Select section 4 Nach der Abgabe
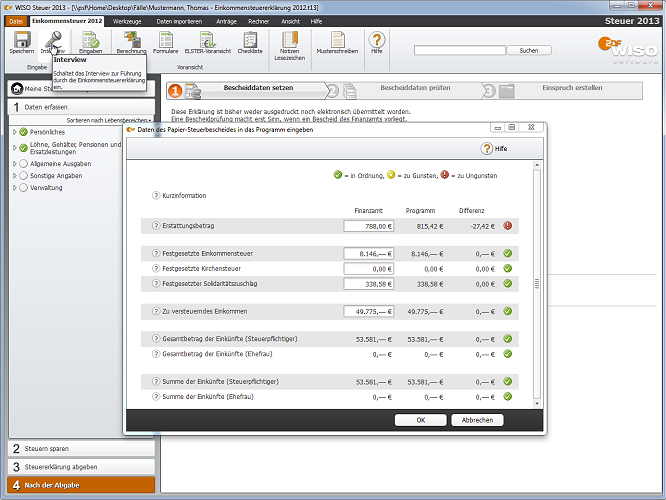666x500 pixels. click(x=81, y=485)
